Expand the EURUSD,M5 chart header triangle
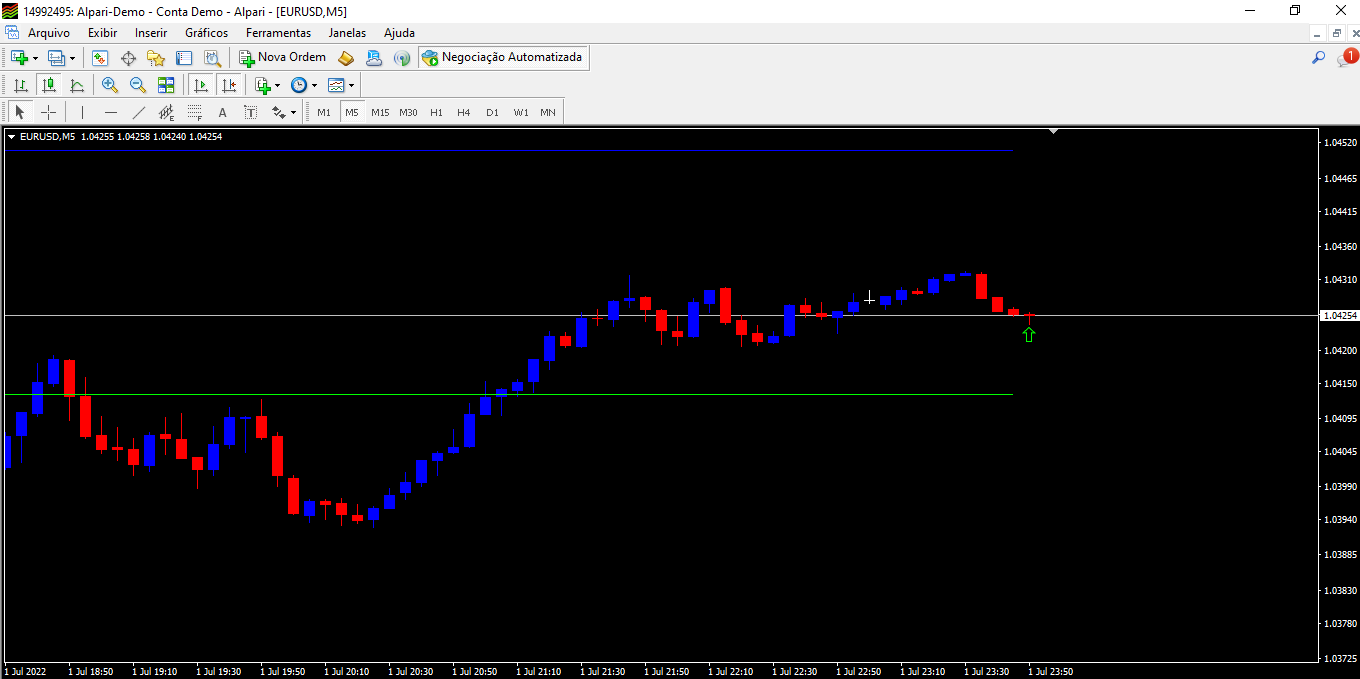The image size is (1360, 679). point(11,136)
